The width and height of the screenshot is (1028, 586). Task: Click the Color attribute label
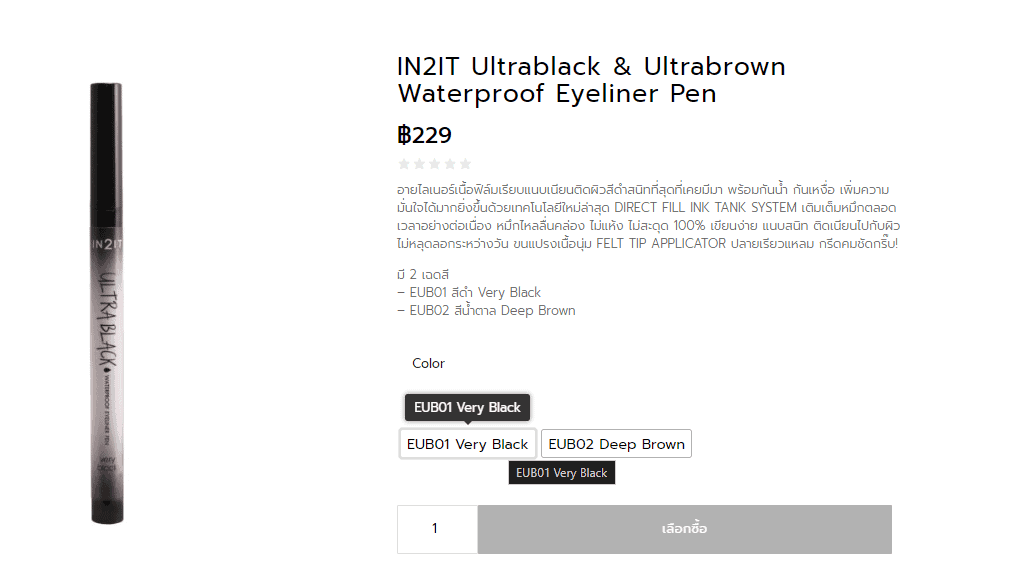428,363
